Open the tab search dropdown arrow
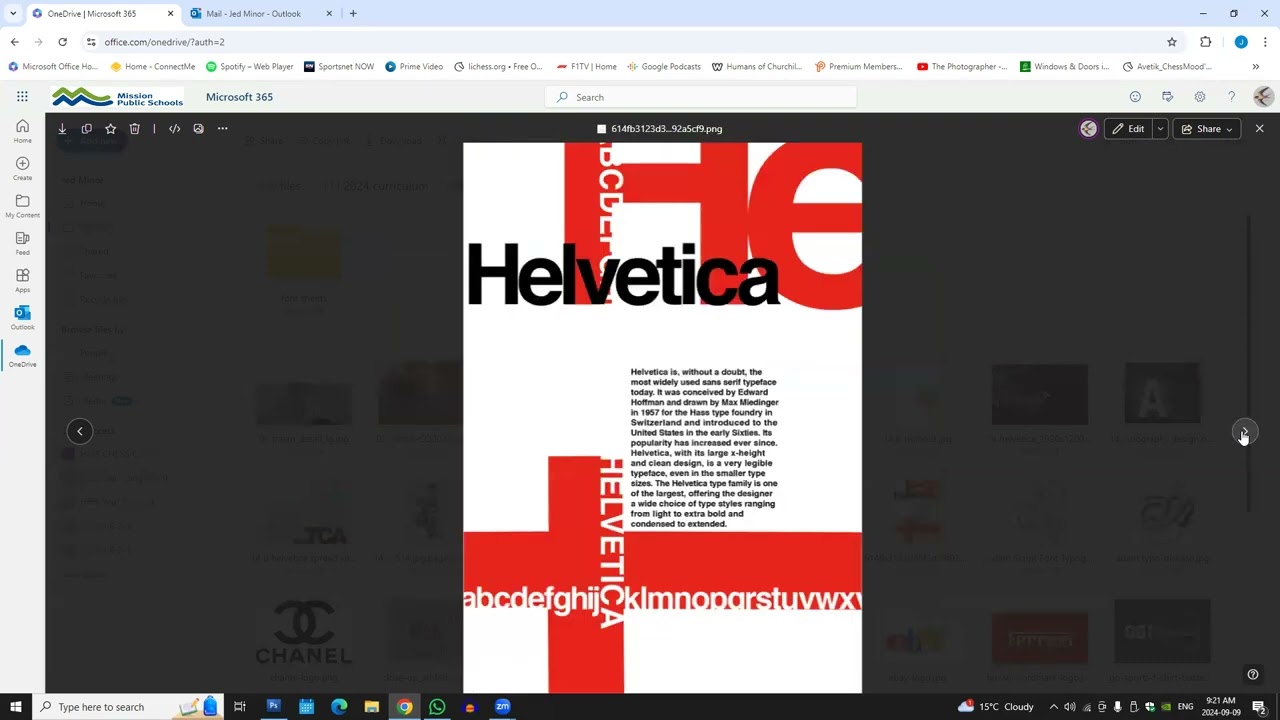The image size is (1280, 720). coord(12,14)
